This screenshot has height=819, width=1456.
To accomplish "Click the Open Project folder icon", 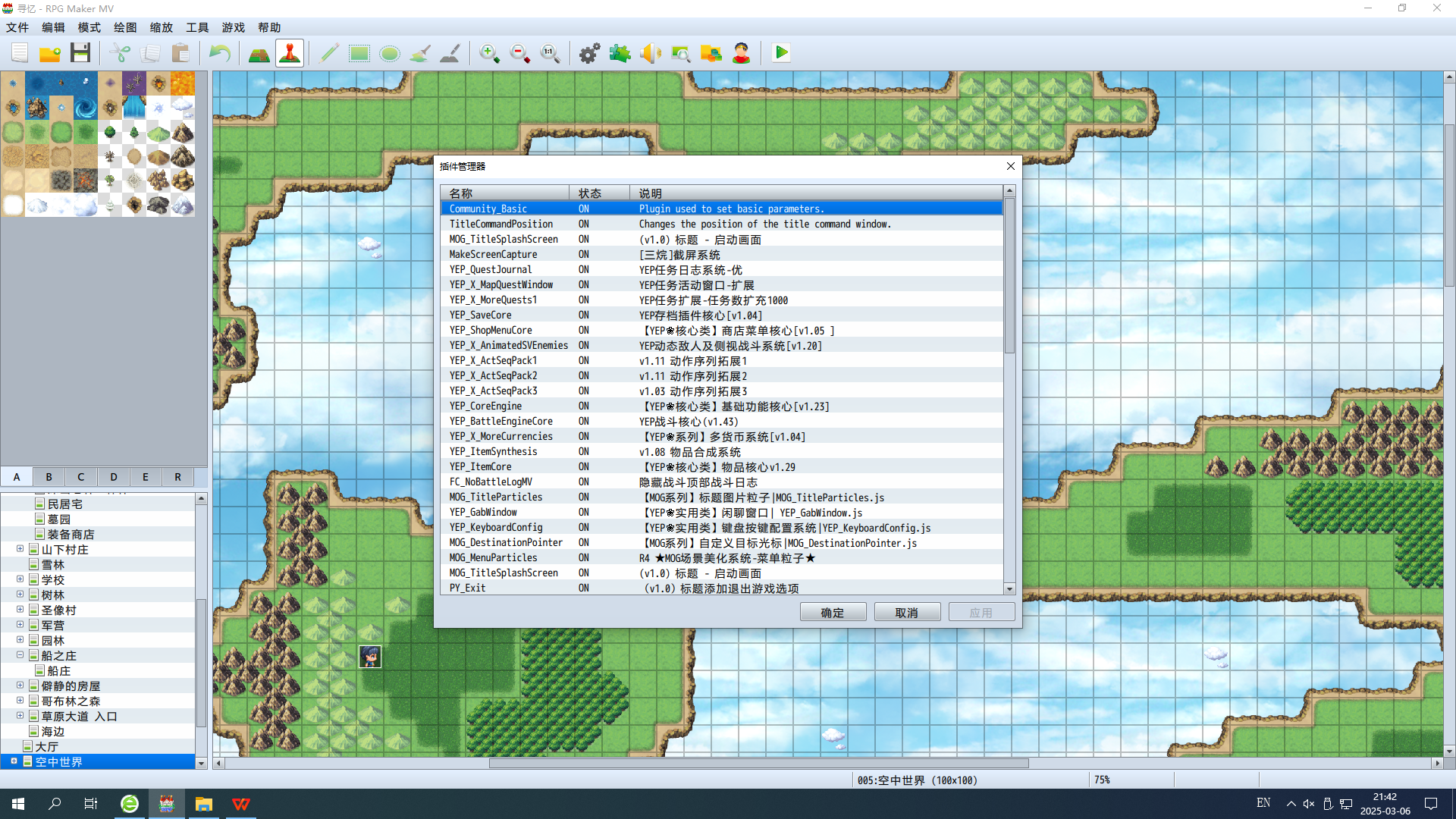I will (x=50, y=53).
